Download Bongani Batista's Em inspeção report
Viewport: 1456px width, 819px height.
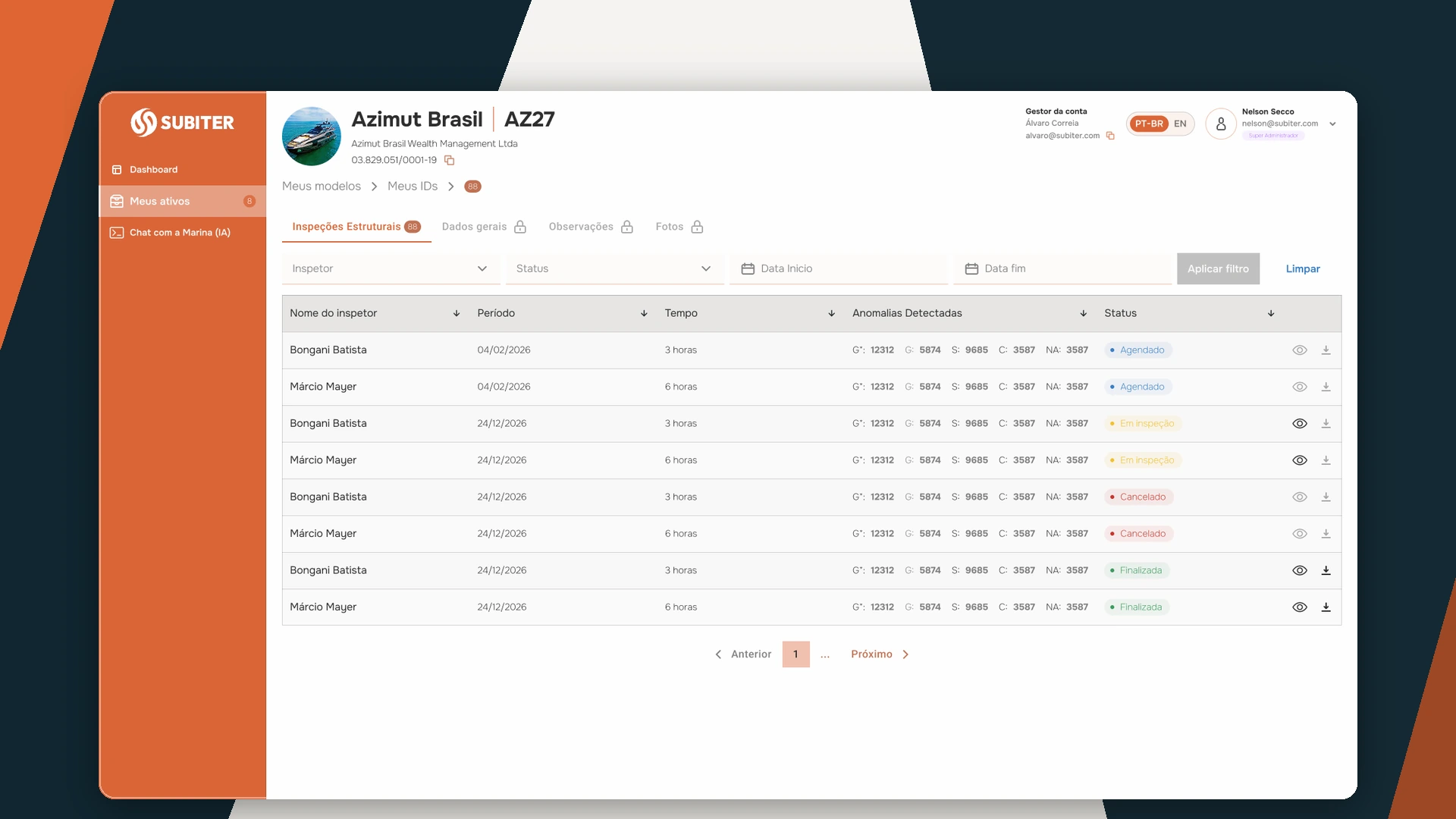coord(1326,424)
